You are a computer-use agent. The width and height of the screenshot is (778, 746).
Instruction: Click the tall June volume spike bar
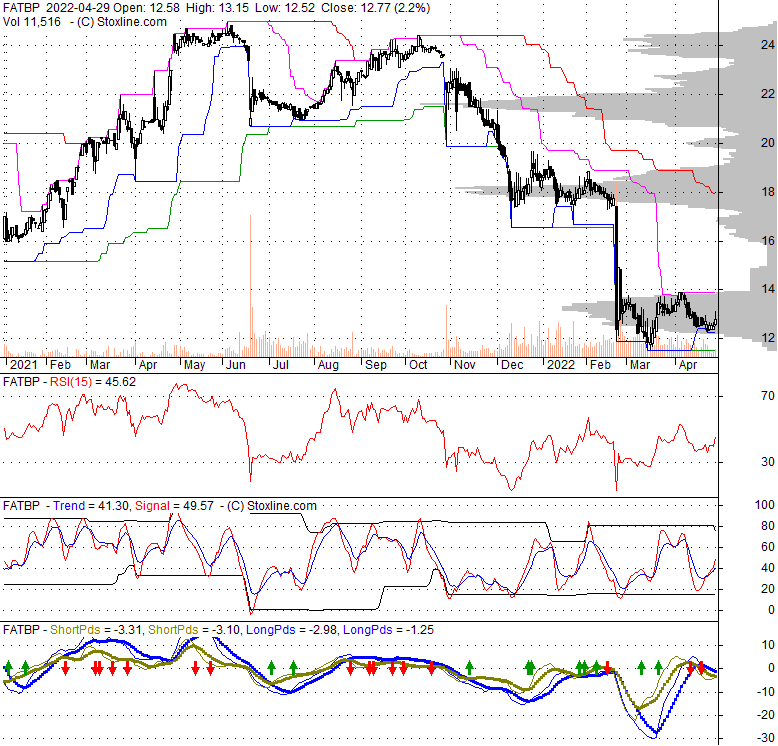click(251, 285)
